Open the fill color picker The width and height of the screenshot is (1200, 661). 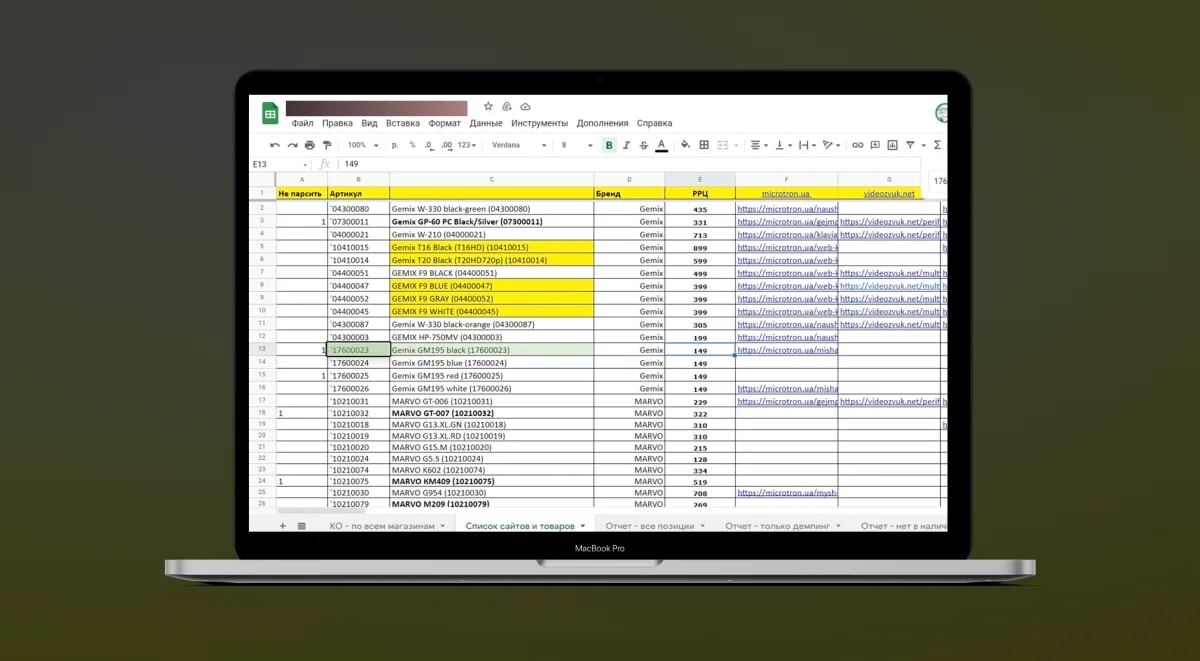(685, 145)
